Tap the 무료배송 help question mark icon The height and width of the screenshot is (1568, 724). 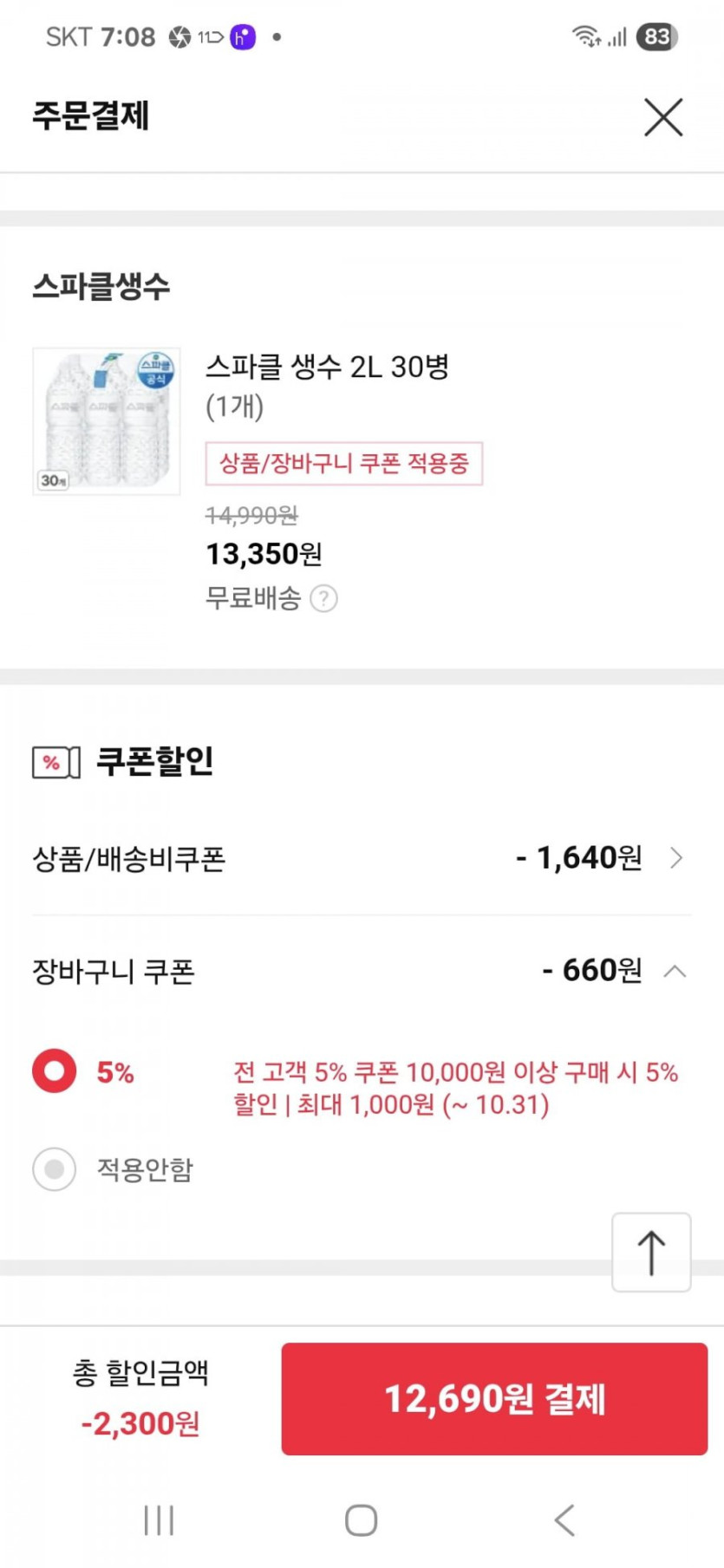(x=323, y=598)
